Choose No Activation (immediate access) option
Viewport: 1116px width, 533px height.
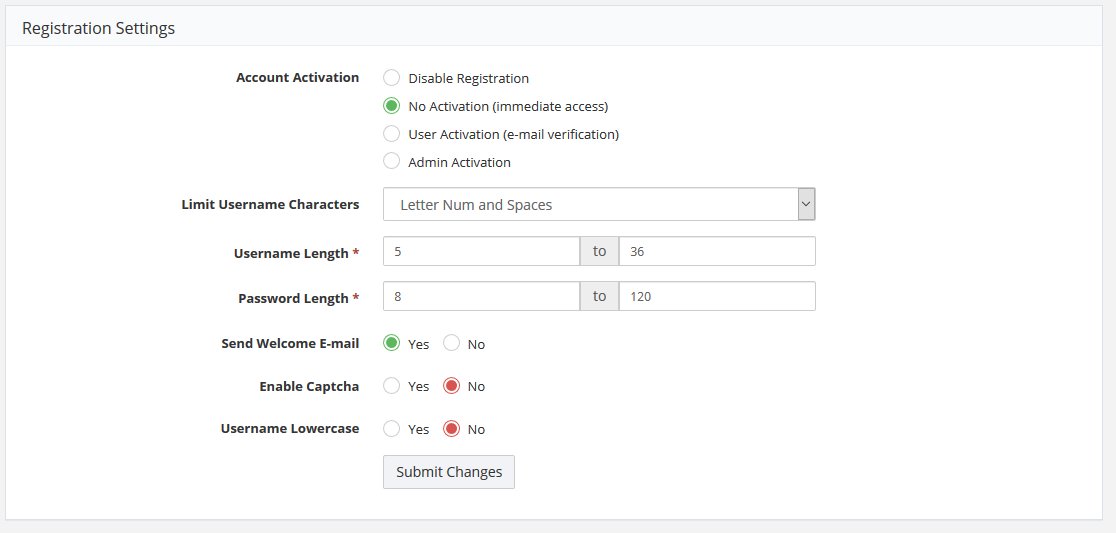click(392, 106)
